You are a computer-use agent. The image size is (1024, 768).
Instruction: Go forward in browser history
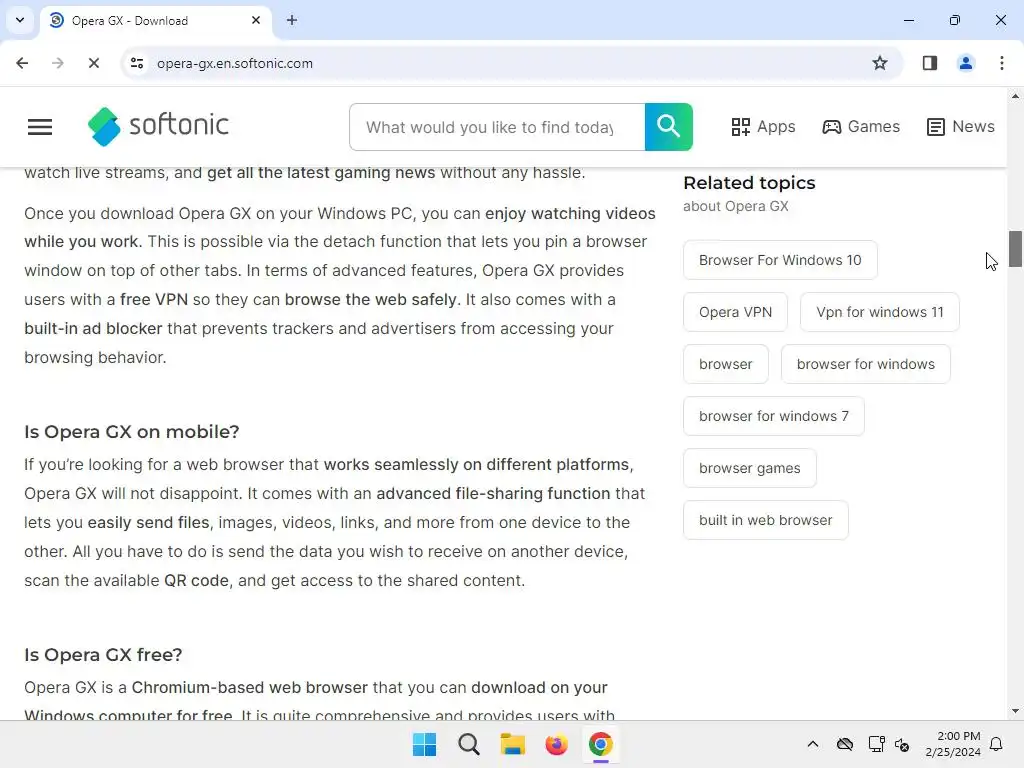tap(58, 63)
